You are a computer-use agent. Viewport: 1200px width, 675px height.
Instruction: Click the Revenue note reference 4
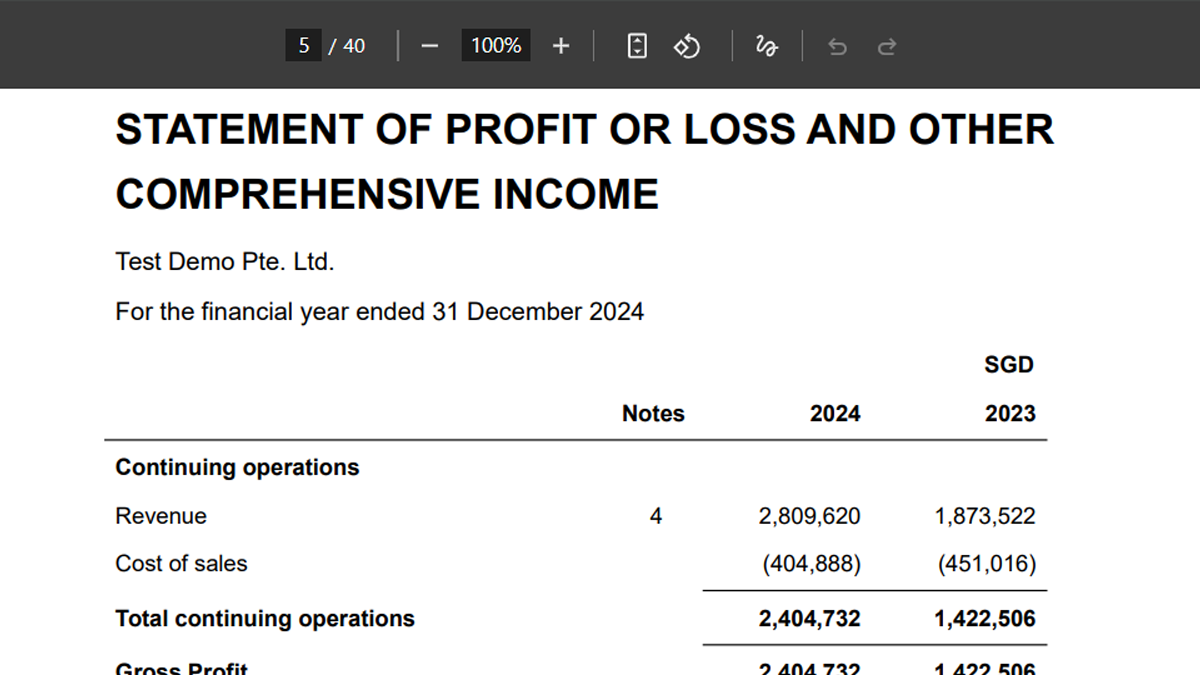[x=656, y=517]
